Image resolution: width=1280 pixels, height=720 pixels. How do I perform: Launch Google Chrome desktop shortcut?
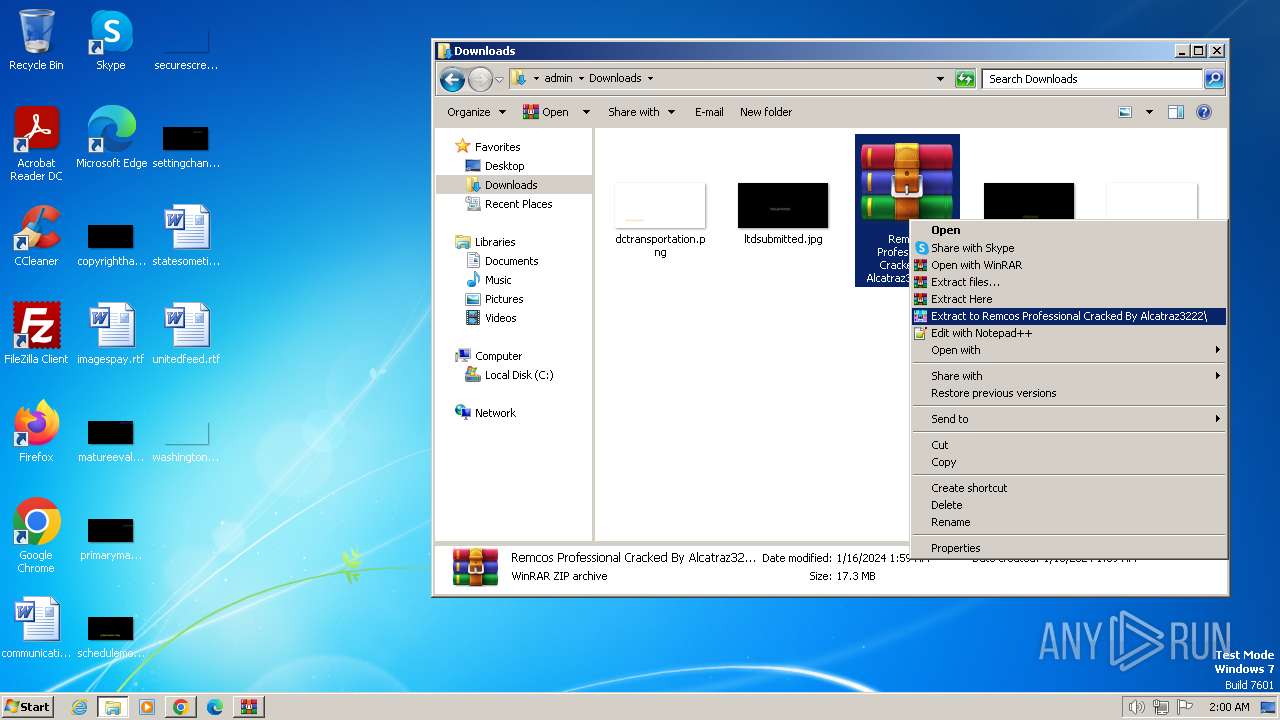tap(36, 536)
